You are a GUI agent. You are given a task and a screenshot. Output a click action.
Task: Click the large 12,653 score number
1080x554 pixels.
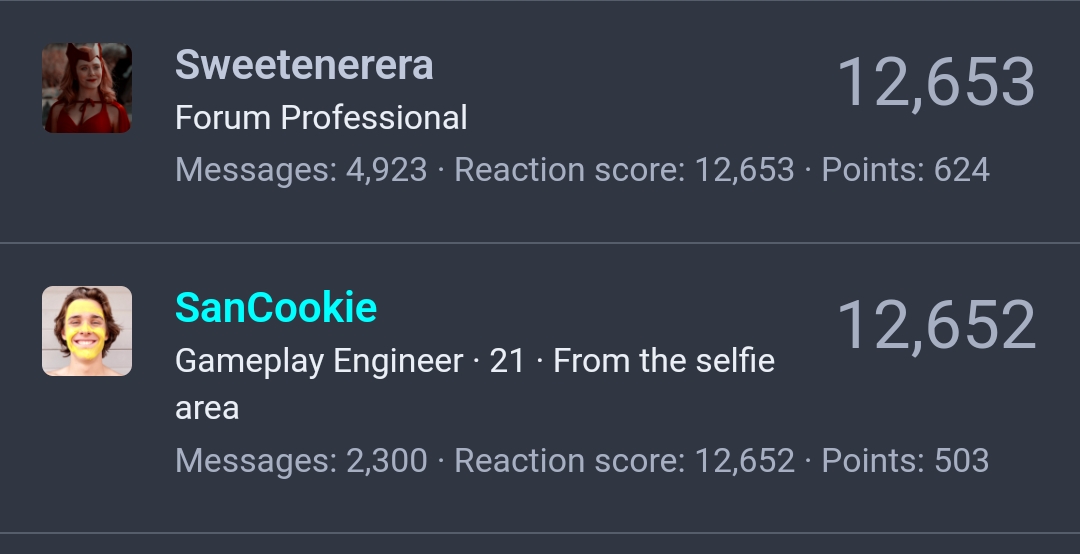pyautogui.click(x=936, y=83)
